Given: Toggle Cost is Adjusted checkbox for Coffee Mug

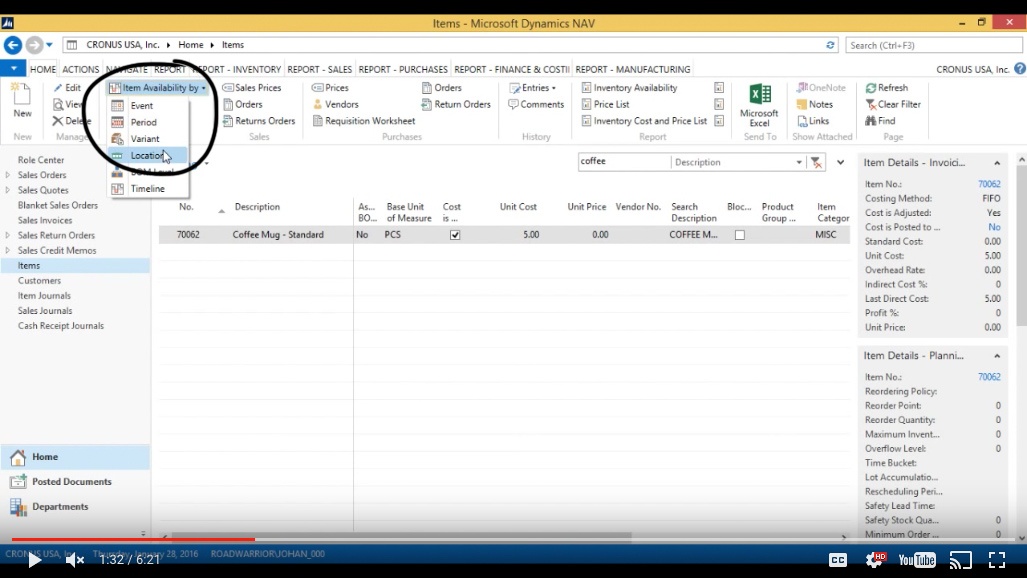Looking at the screenshot, I should click(x=455, y=235).
